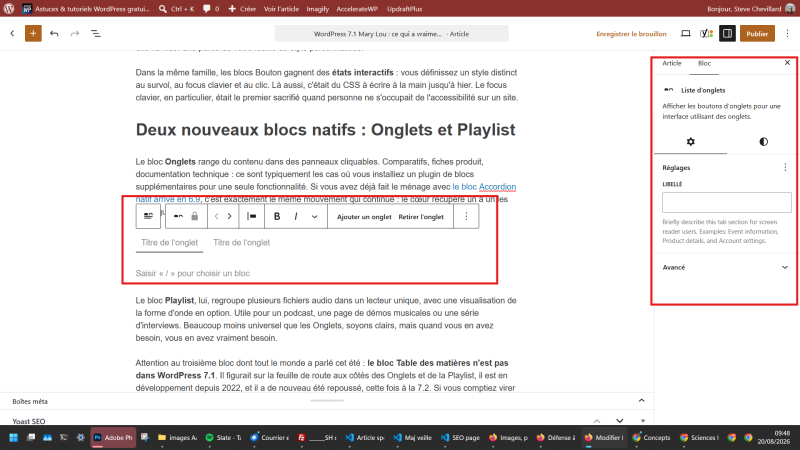Image resolution: width=800 pixels, height=450 pixels.
Task: Open the Slate taskbar app
Action: click(223, 437)
